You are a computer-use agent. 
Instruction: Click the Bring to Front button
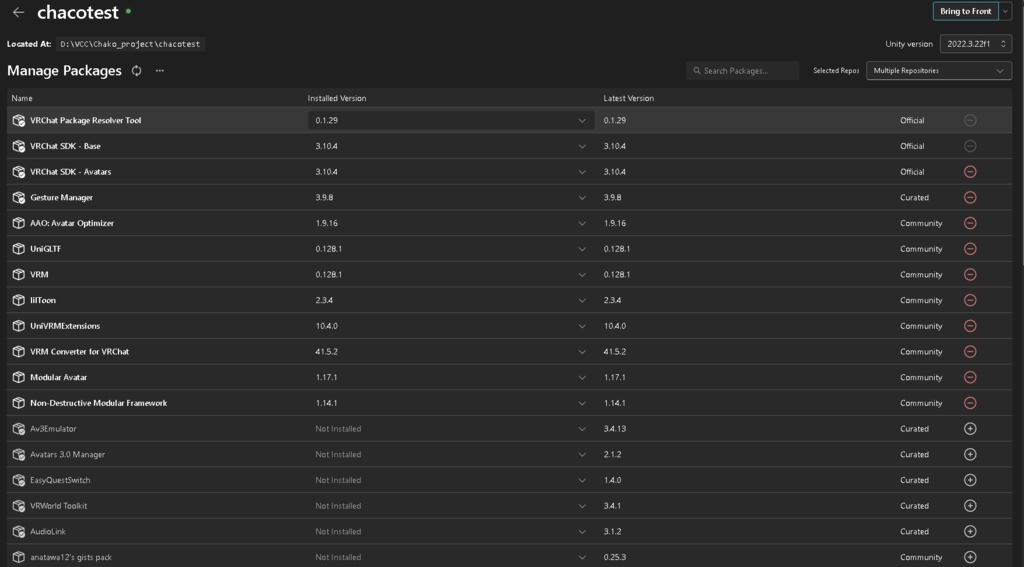coord(965,11)
